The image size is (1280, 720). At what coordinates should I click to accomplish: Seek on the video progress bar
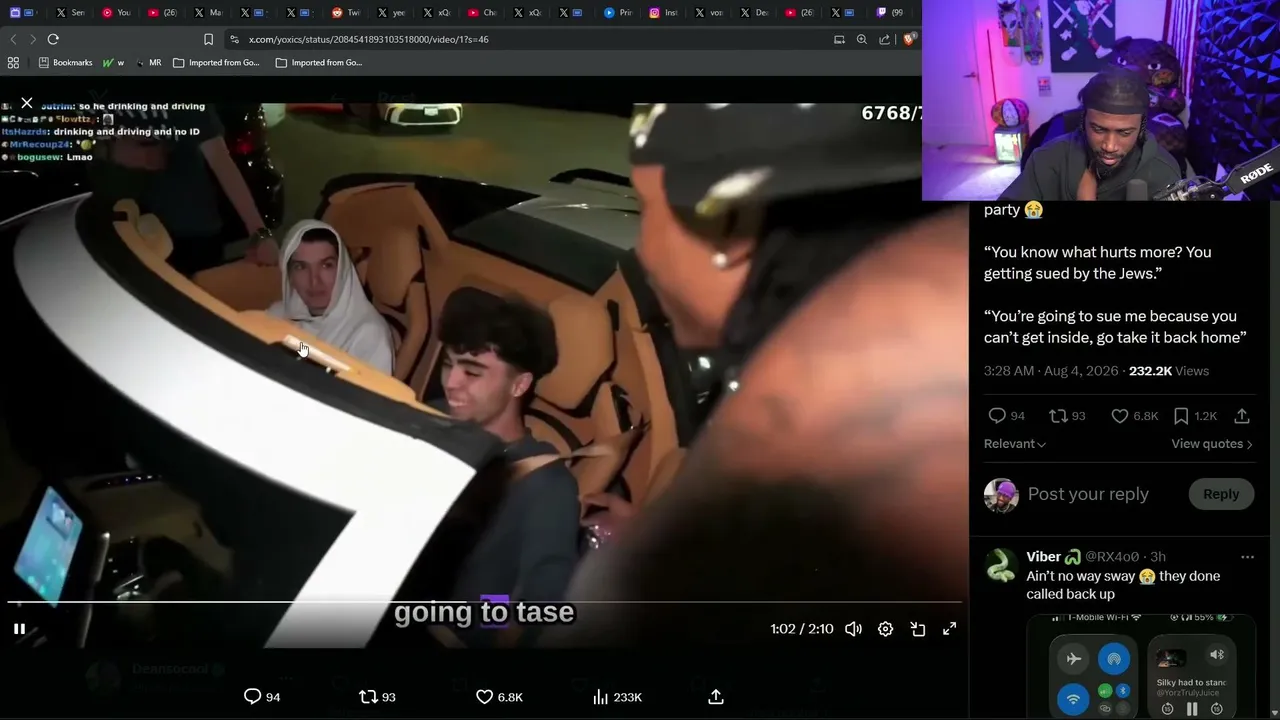tap(484, 602)
